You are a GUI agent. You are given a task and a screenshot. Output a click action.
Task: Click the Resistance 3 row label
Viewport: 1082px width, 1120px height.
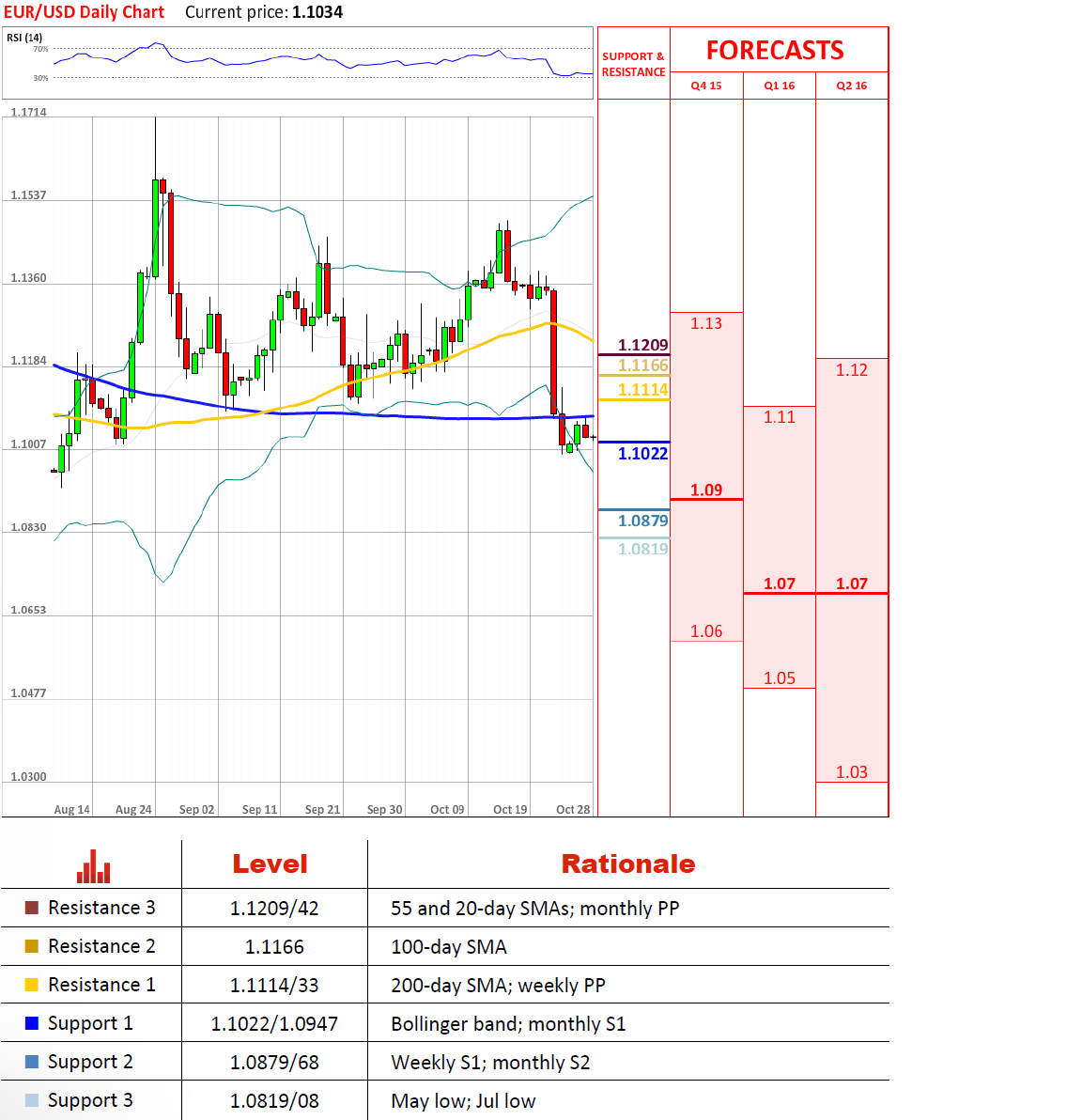[x=101, y=908]
